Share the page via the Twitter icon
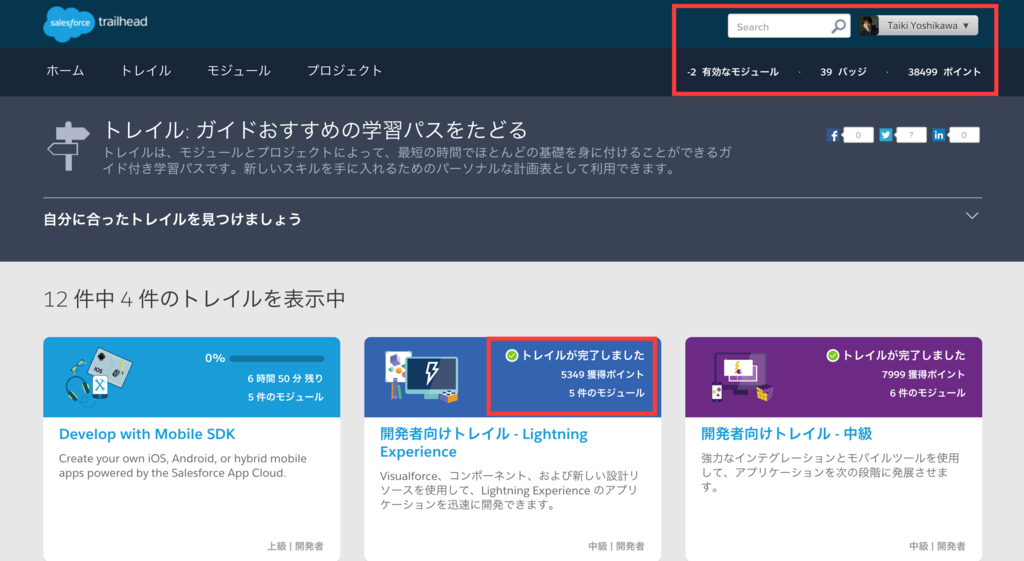1024x561 pixels. click(886, 135)
